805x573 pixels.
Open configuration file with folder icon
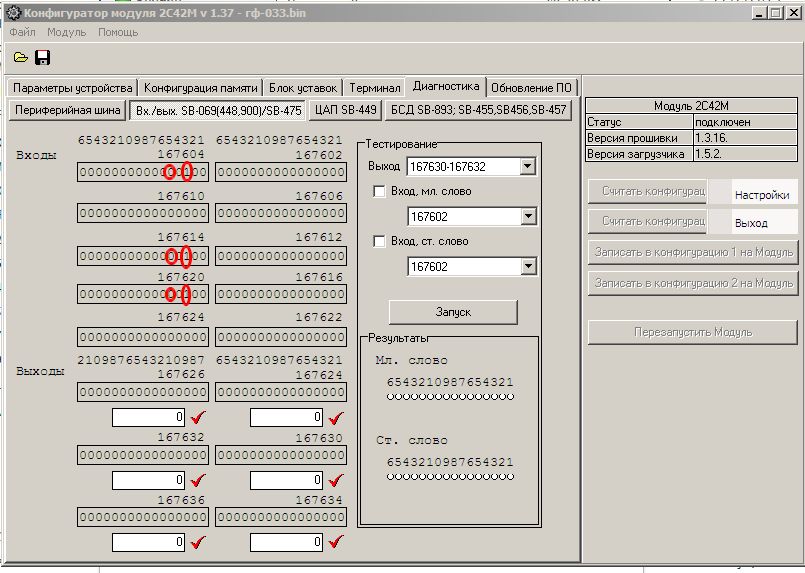click(x=21, y=58)
